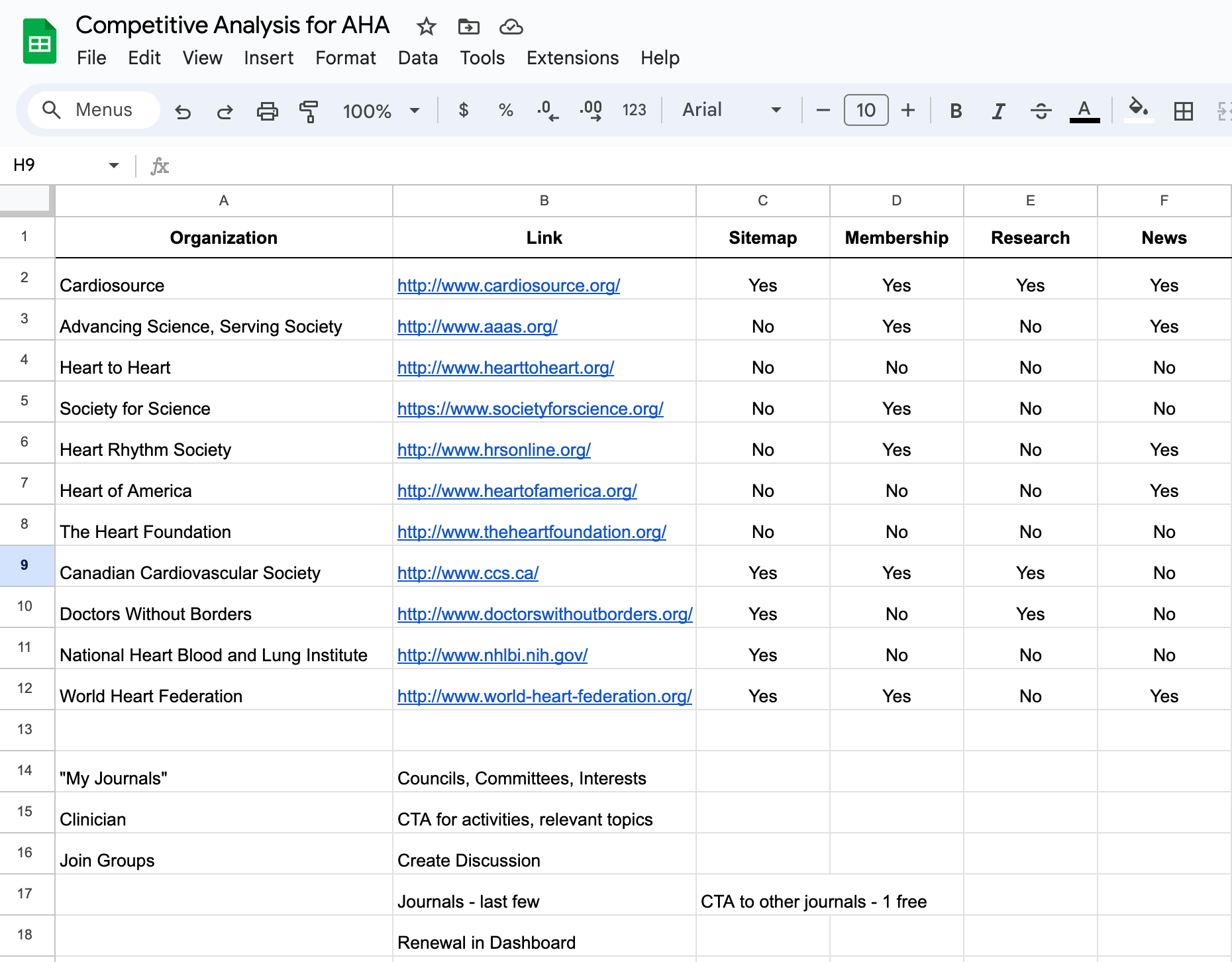Toggle strikethrough formatting

pos(1041,111)
